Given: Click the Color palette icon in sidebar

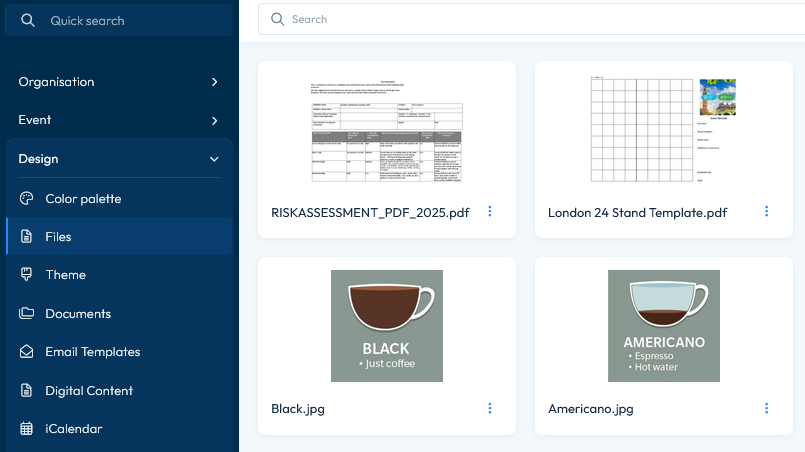Looking at the screenshot, I should 26,198.
